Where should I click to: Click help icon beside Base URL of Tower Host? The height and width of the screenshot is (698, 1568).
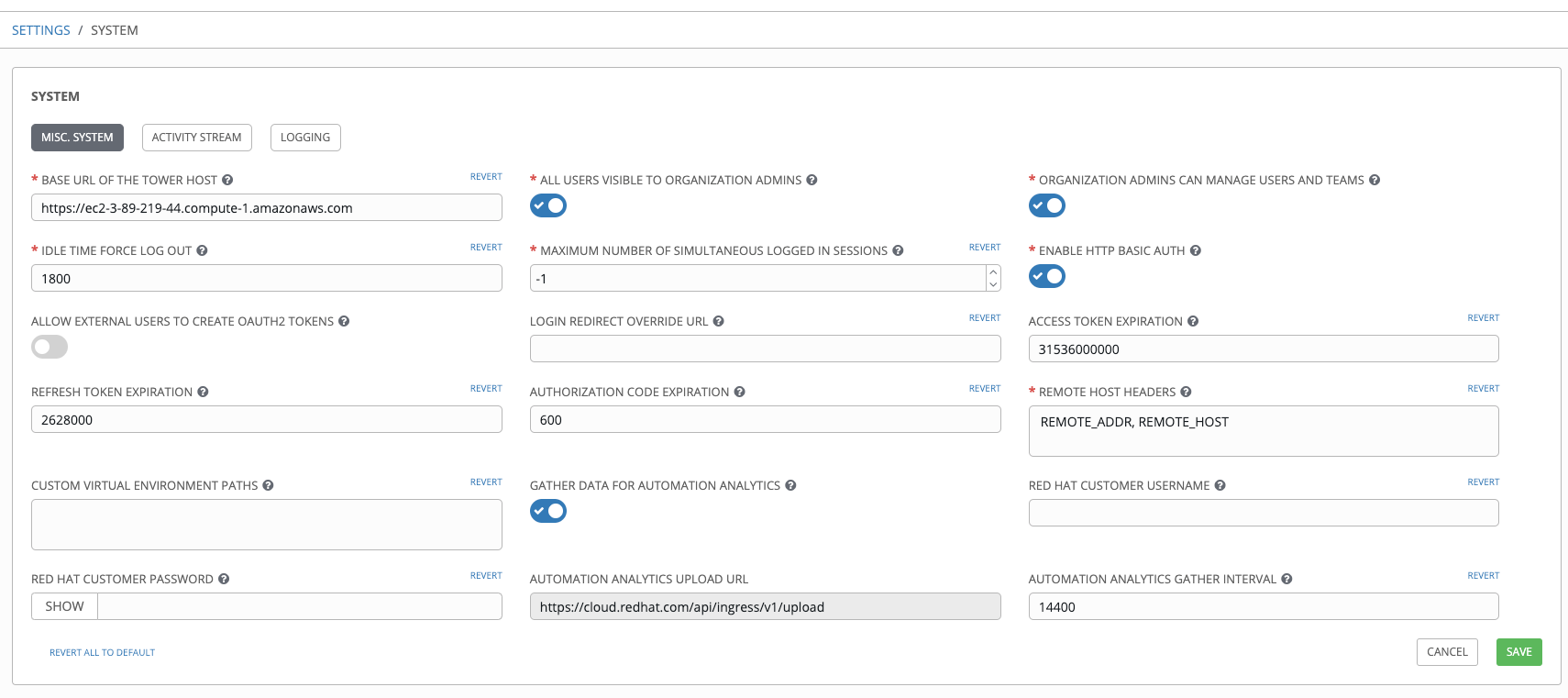(x=227, y=181)
